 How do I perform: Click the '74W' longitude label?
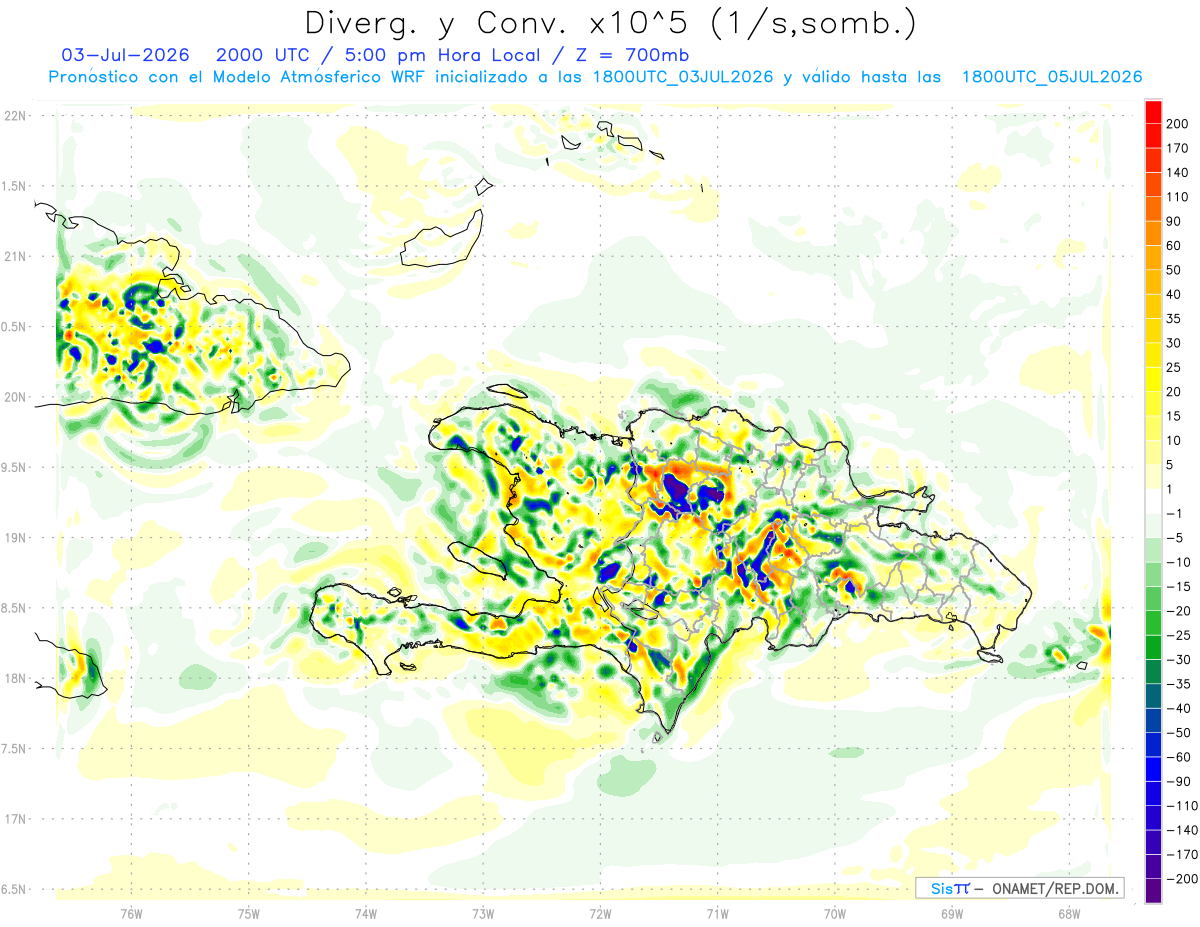pos(366,913)
